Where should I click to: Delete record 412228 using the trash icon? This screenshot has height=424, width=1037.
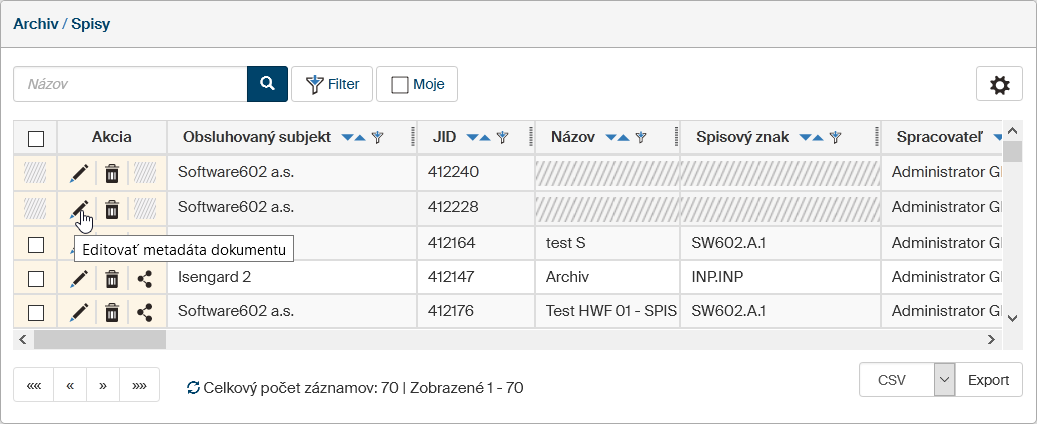112,209
